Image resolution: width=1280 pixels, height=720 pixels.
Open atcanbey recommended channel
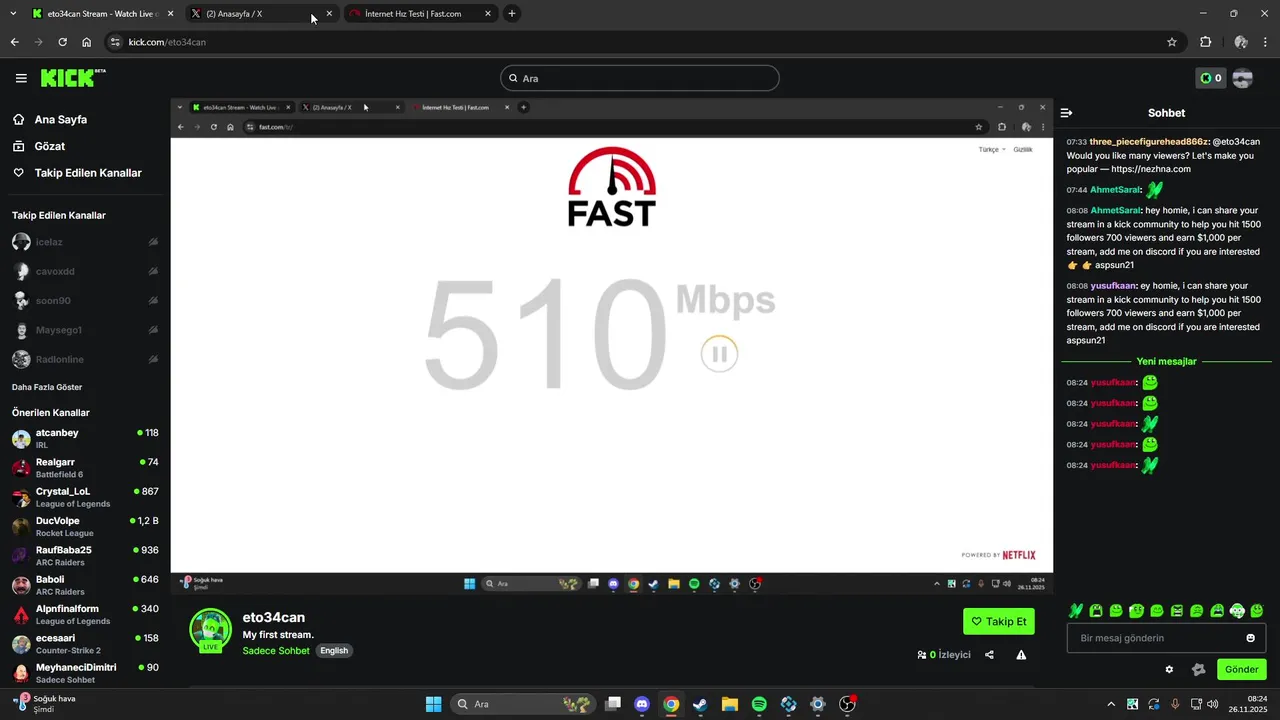click(85, 439)
